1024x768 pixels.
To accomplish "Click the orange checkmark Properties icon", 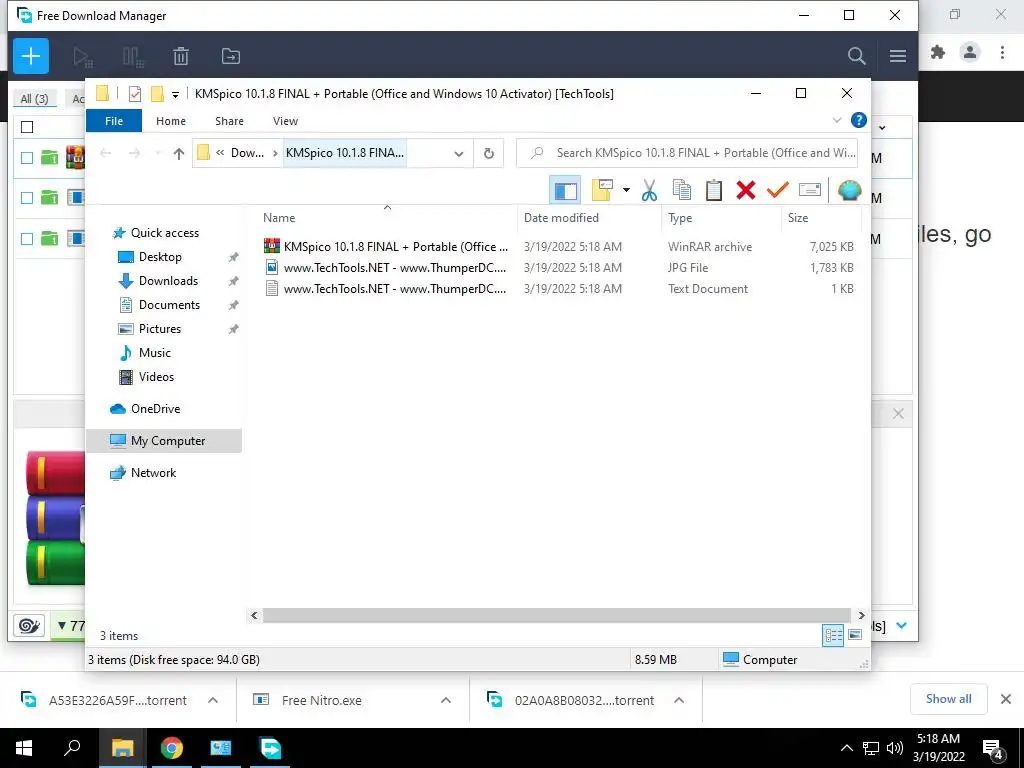I will pyautogui.click(x=777, y=190).
